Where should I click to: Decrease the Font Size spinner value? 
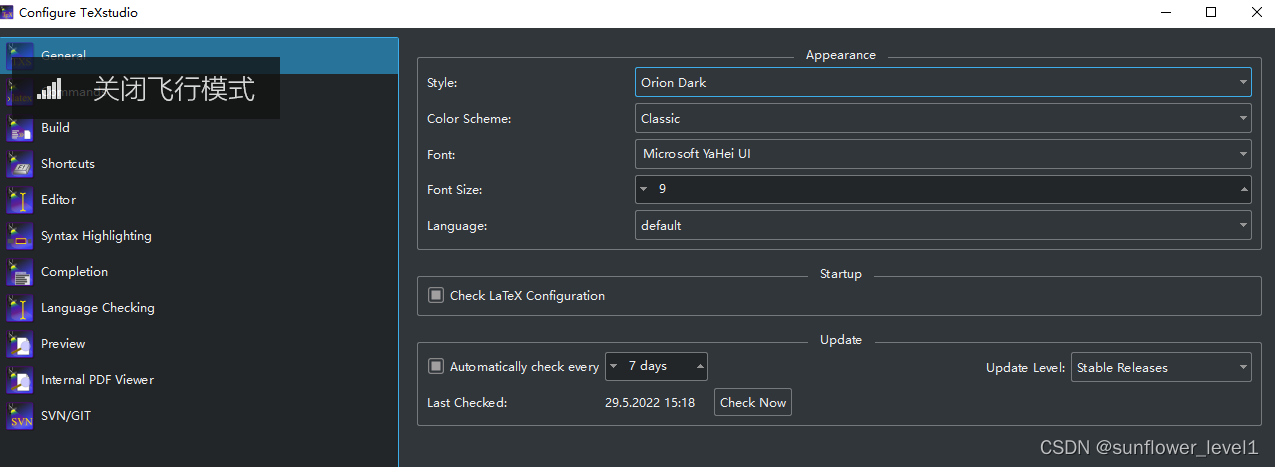click(x=643, y=189)
